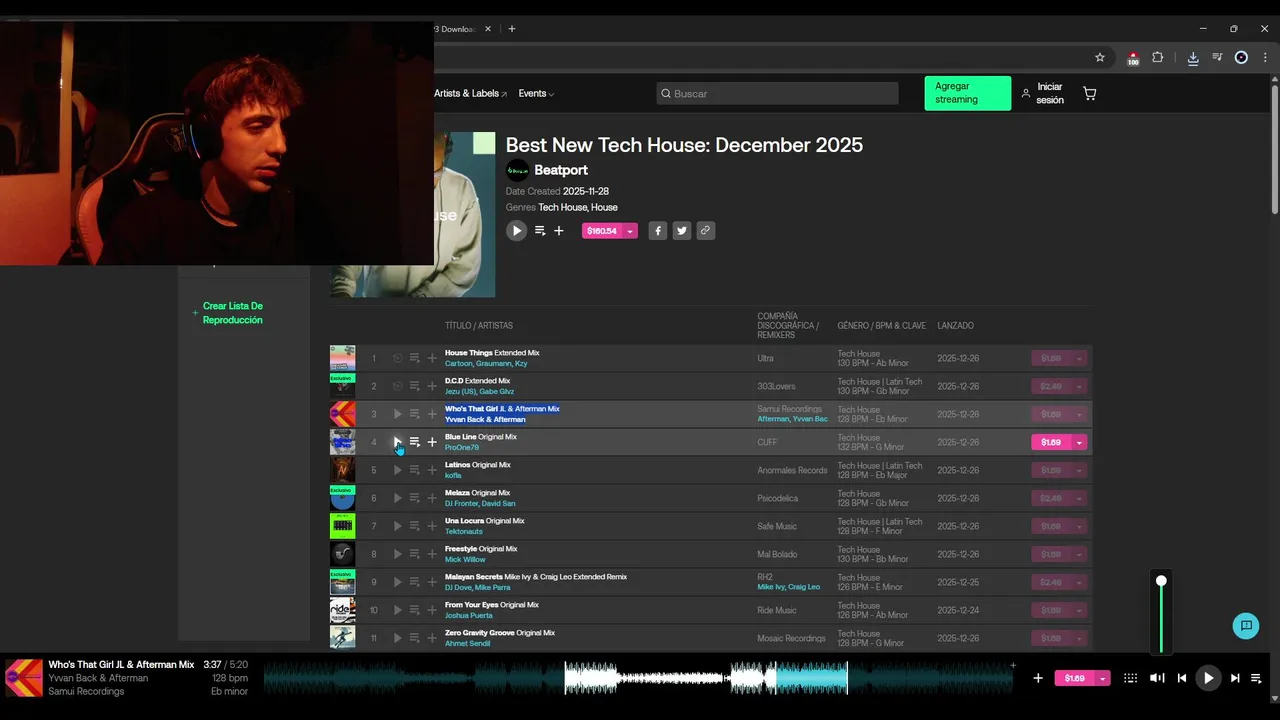Screen dimensions: 1280x720
Task: Buy Blue Line for $1.69
Action: (1051, 442)
